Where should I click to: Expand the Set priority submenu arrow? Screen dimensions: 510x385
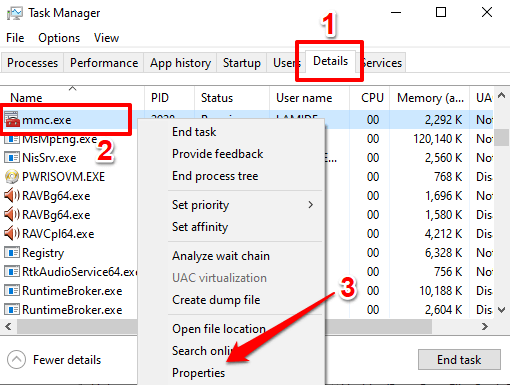point(311,205)
